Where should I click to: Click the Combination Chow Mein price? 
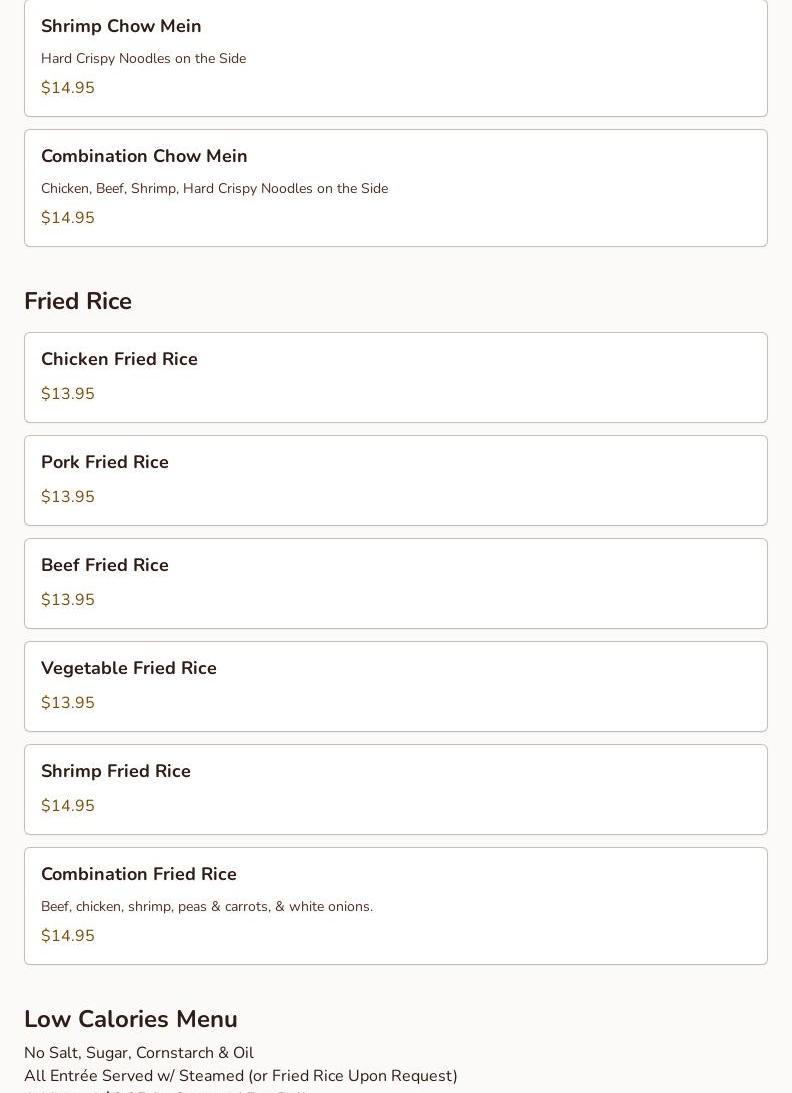pyautogui.click(x=68, y=218)
